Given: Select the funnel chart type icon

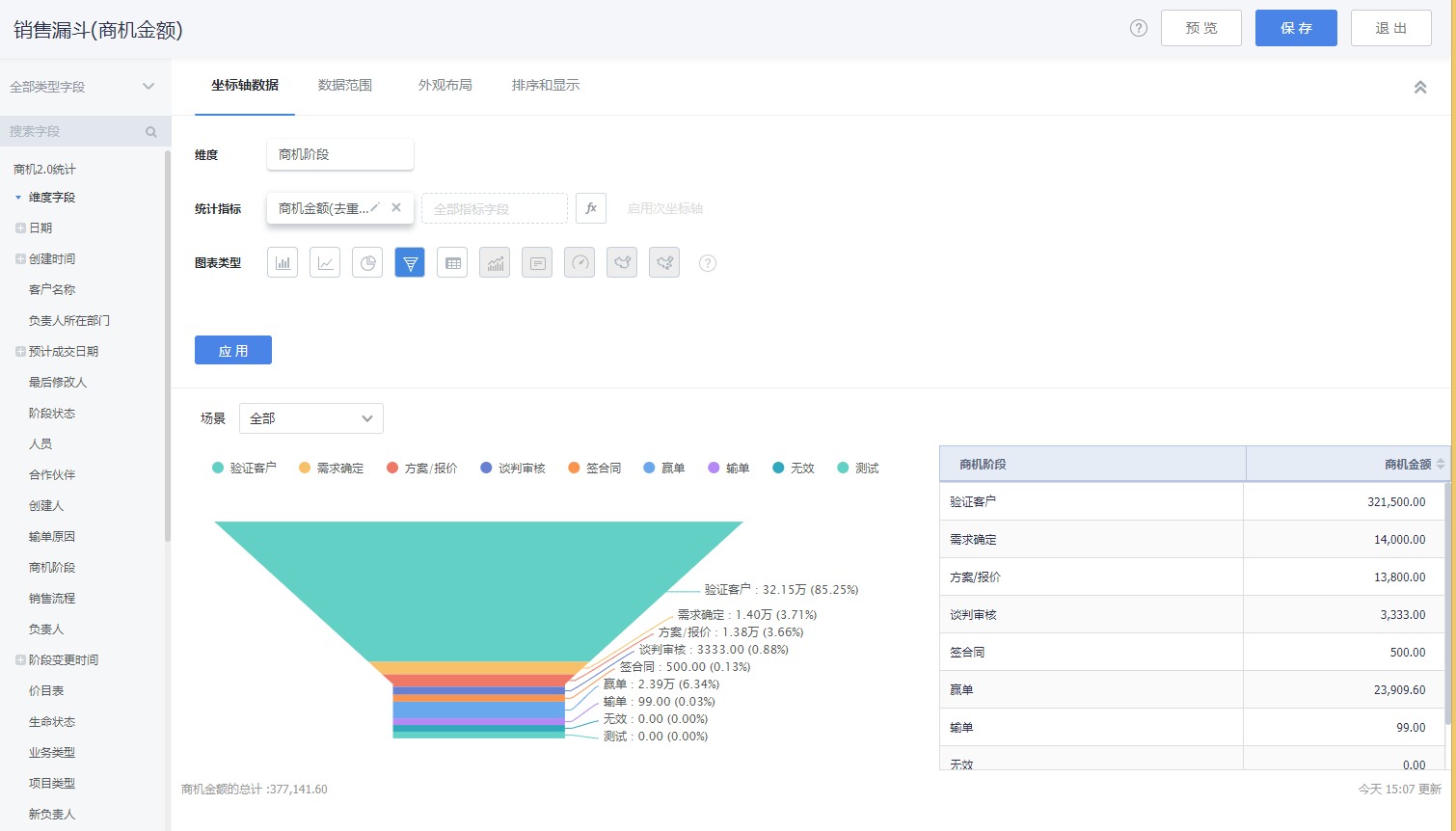Looking at the screenshot, I should pos(410,262).
